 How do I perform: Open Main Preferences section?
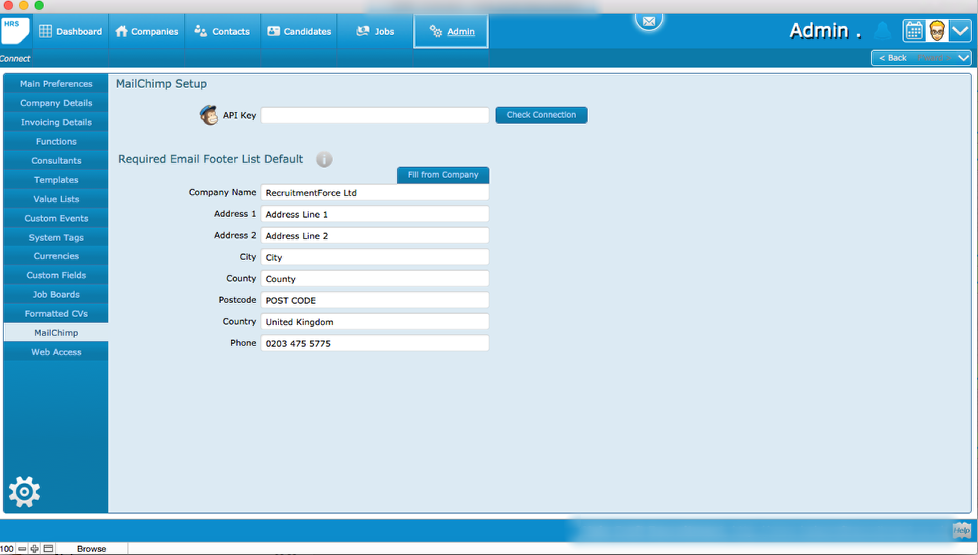pos(56,84)
